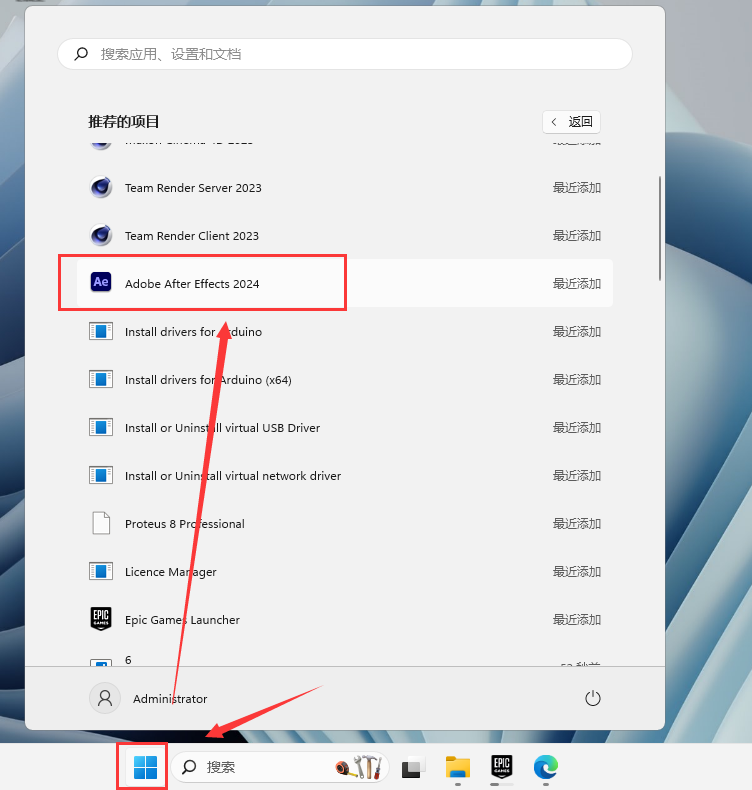Select the Adobe After Effects 2024 text
This screenshot has width=752, height=790.
click(x=192, y=284)
